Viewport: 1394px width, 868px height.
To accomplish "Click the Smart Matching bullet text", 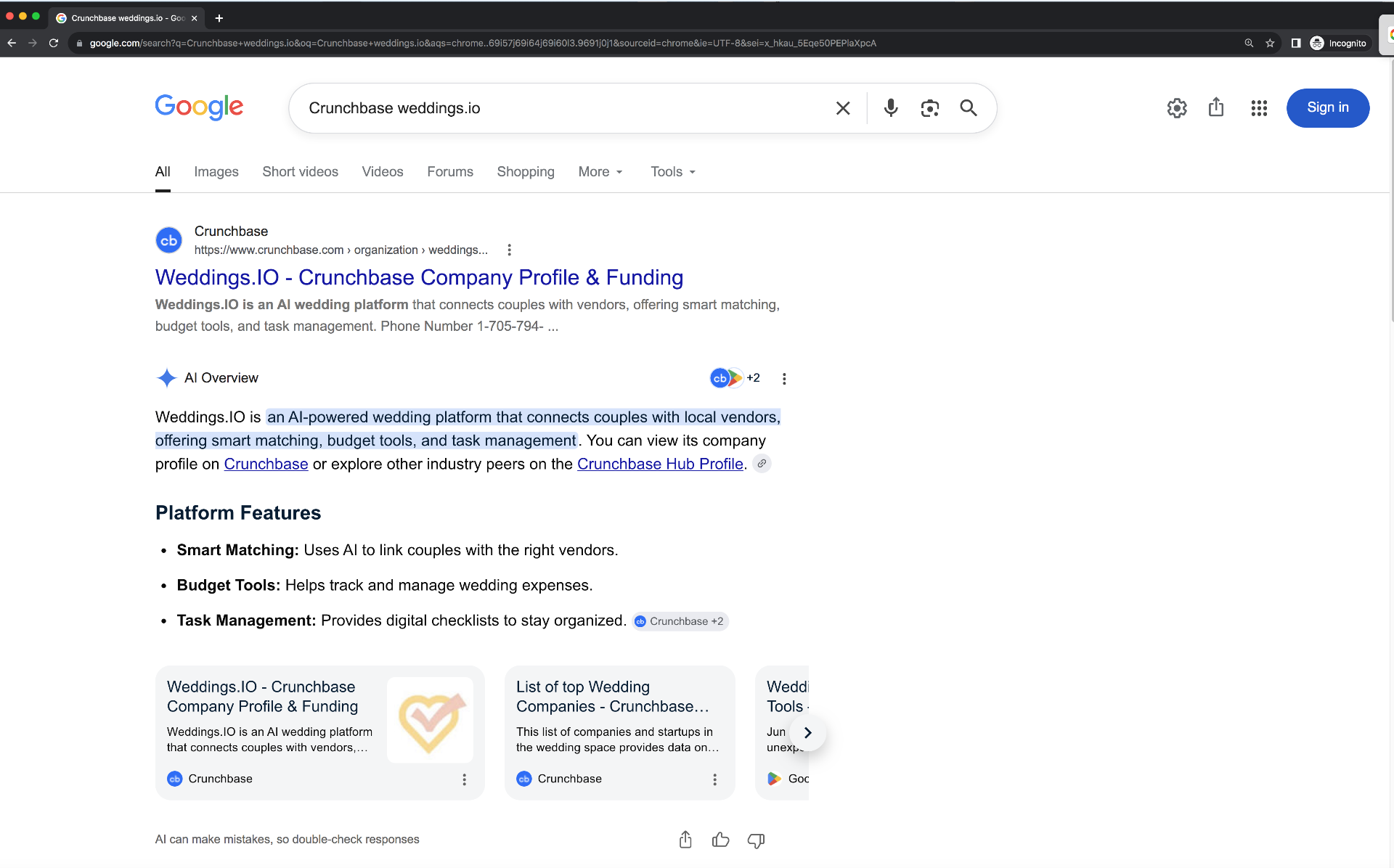I will (x=397, y=550).
